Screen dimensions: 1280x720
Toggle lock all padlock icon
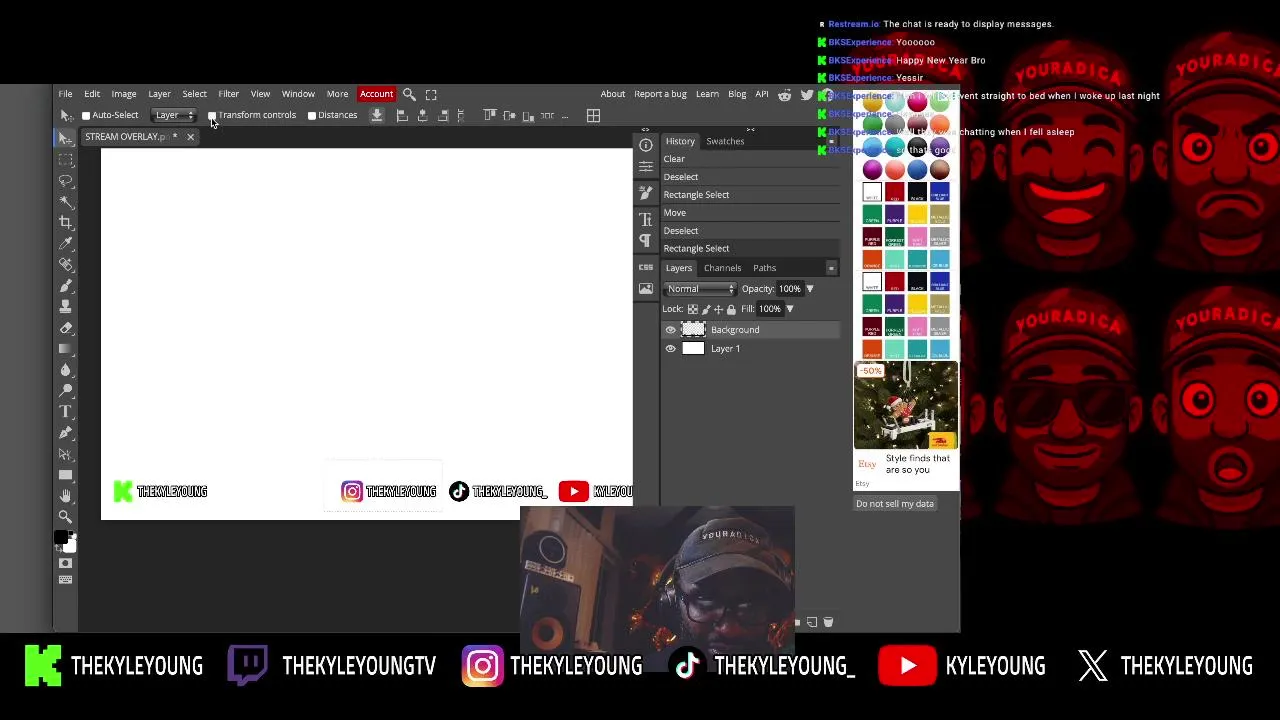pyautogui.click(x=731, y=309)
